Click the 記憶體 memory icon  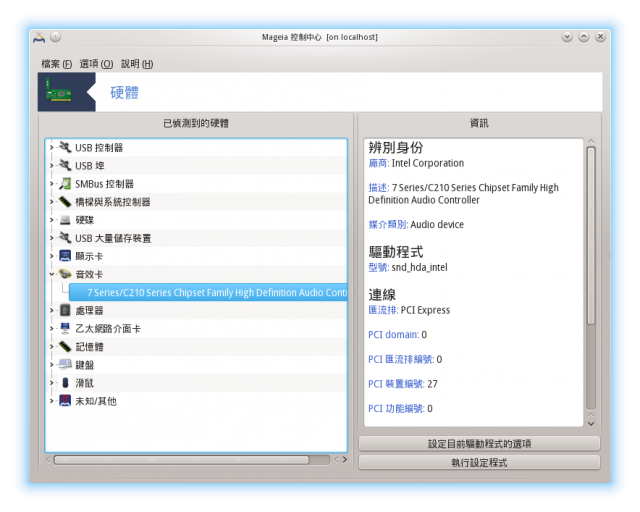65,346
